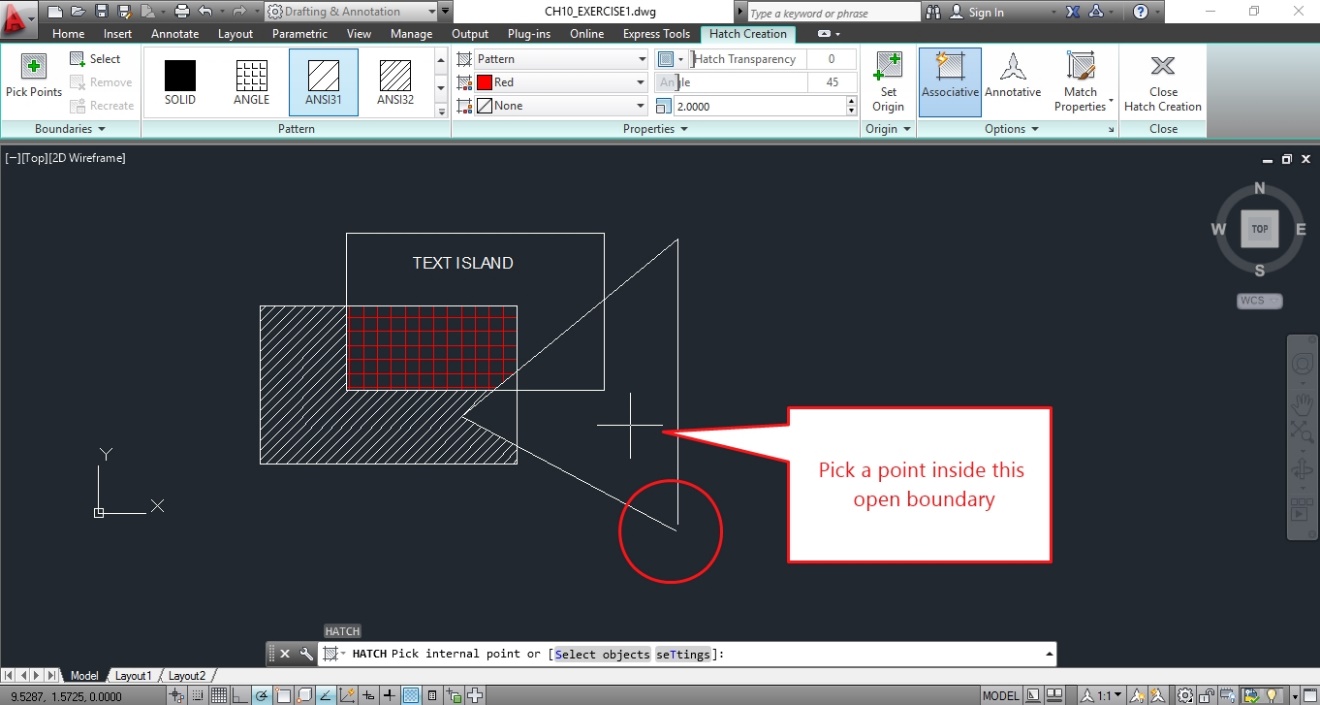
Task: Open the Parametric ribbon tab
Action: [x=299, y=33]
